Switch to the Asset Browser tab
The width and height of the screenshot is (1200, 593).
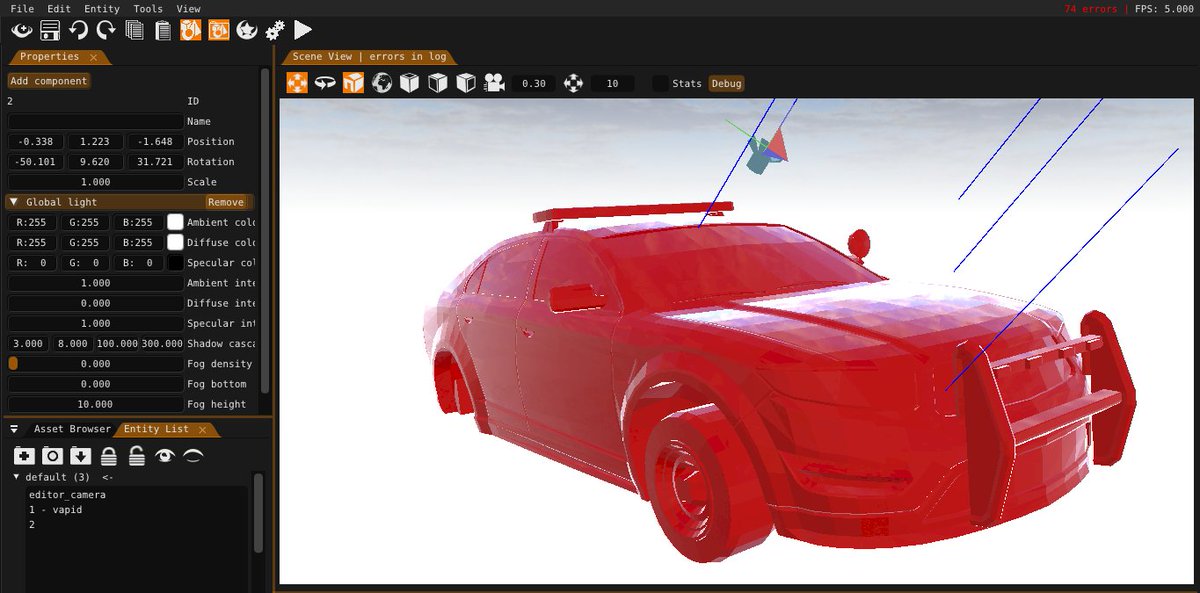[x=72, y=429]
